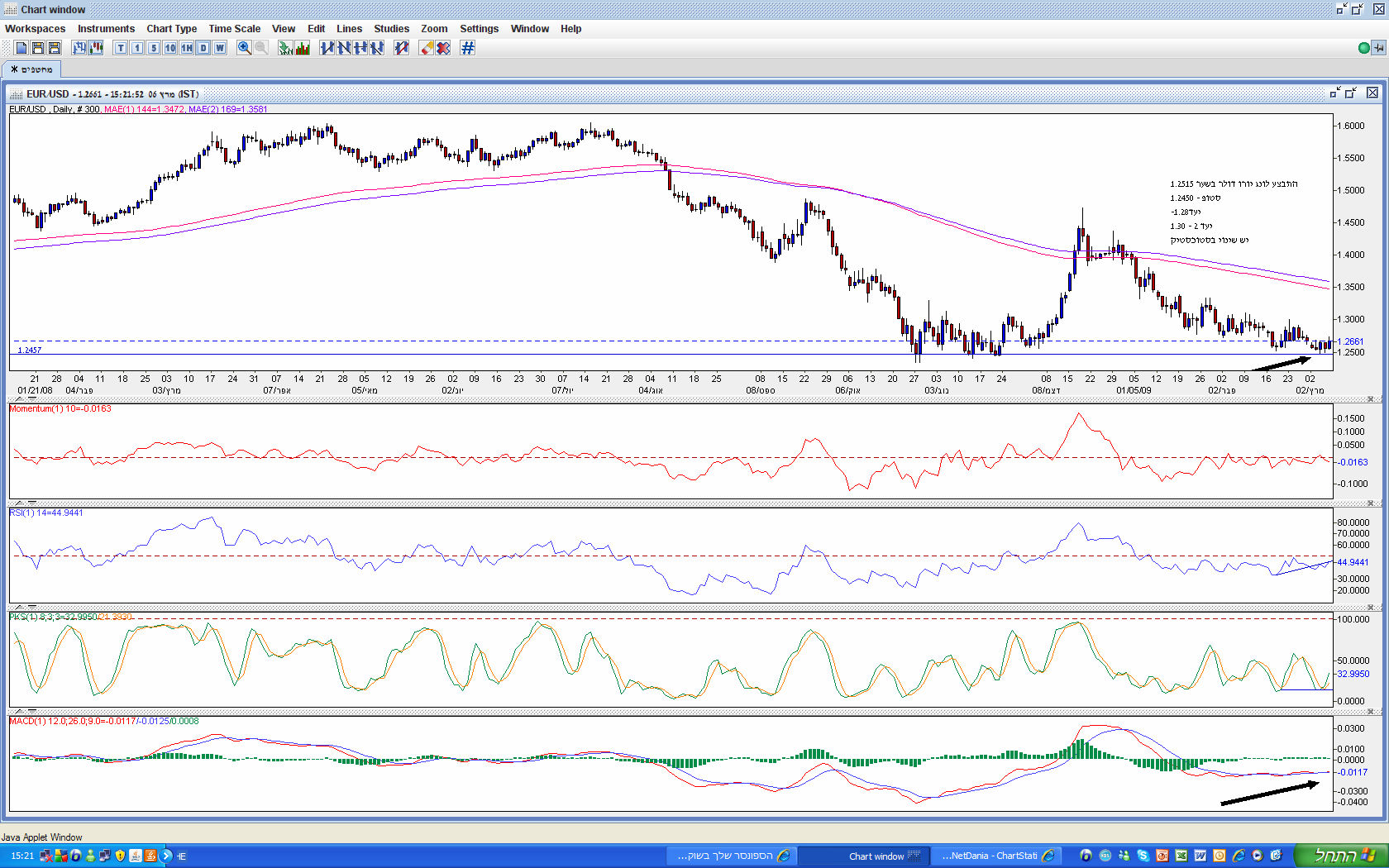This screenshot has height=868, width=1389.
Task: Click the green Windows Start button
Action: (1340, 856)
